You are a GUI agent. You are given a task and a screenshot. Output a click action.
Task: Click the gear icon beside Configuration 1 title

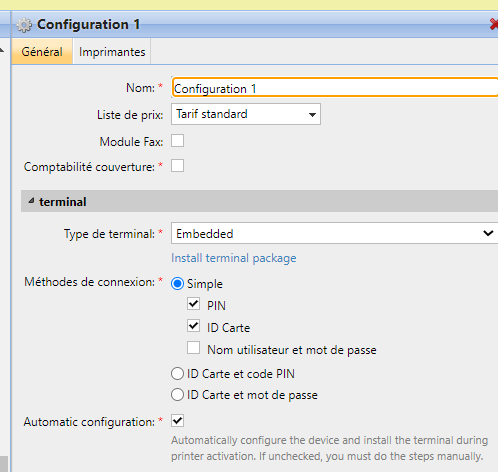point(24,25)
